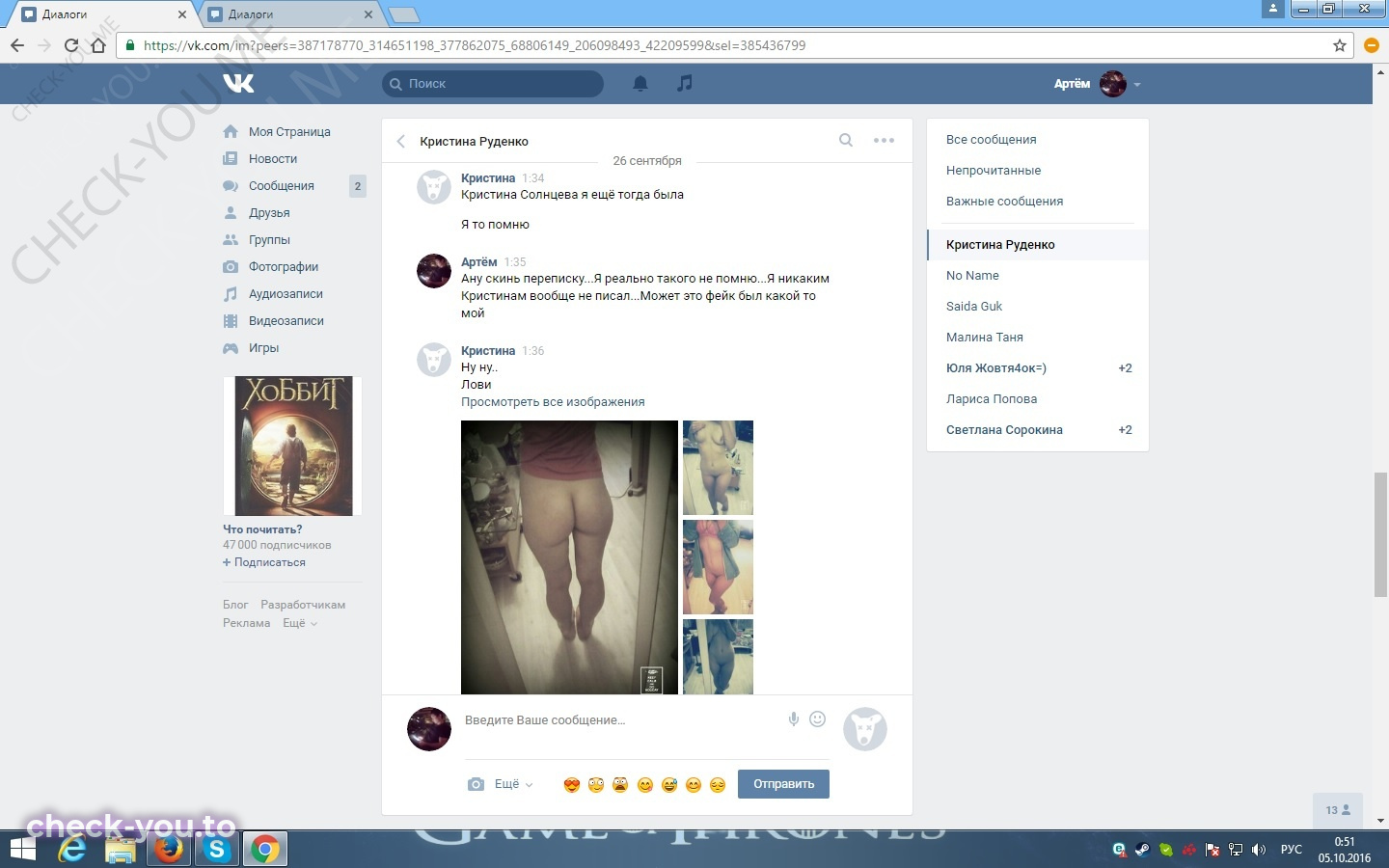Click the vk.com URL in the address bar

[475, 45]
